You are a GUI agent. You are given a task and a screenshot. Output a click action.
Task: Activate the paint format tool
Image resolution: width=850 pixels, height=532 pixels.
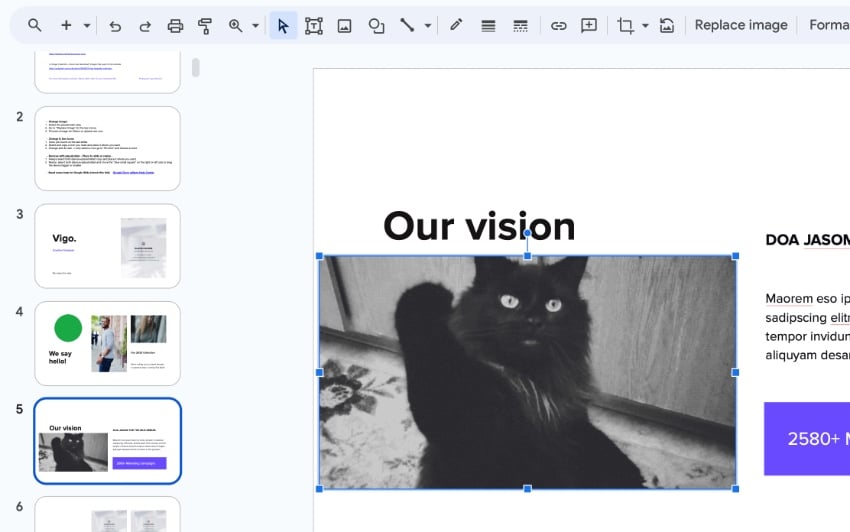[x=206, y=25]
